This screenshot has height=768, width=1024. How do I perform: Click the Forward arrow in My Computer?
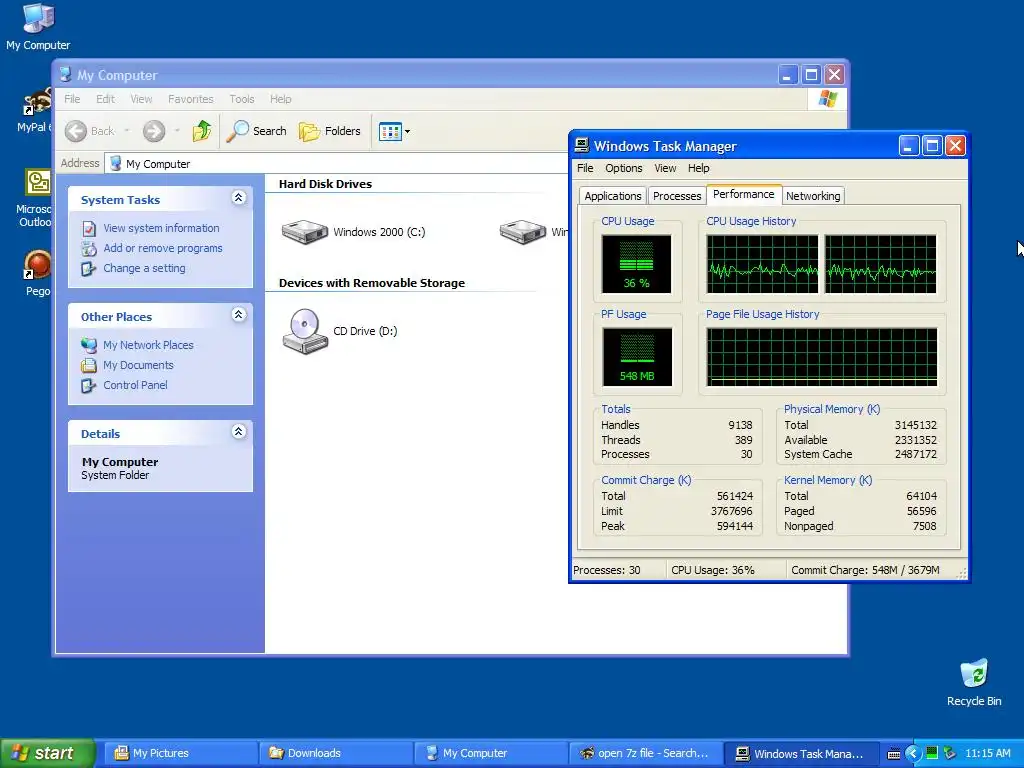(x=154, y=131)
